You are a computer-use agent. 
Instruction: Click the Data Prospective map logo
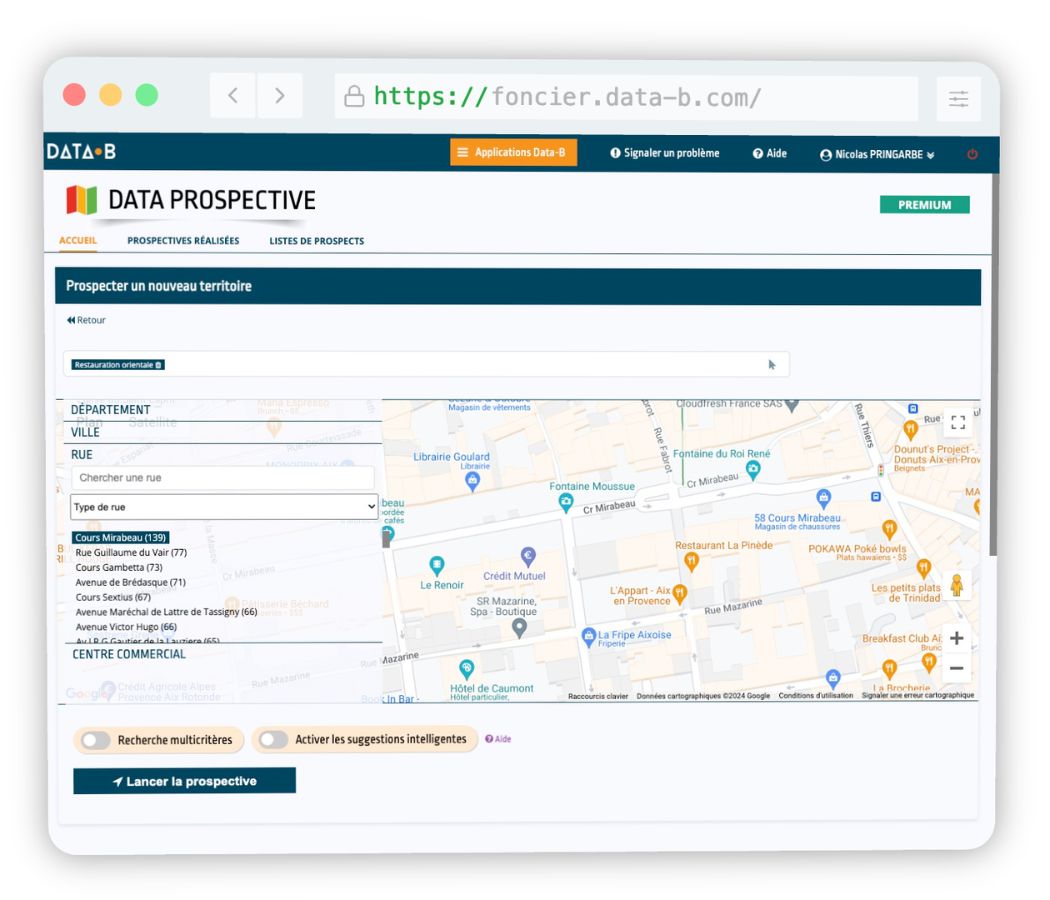tap(82, 200)
